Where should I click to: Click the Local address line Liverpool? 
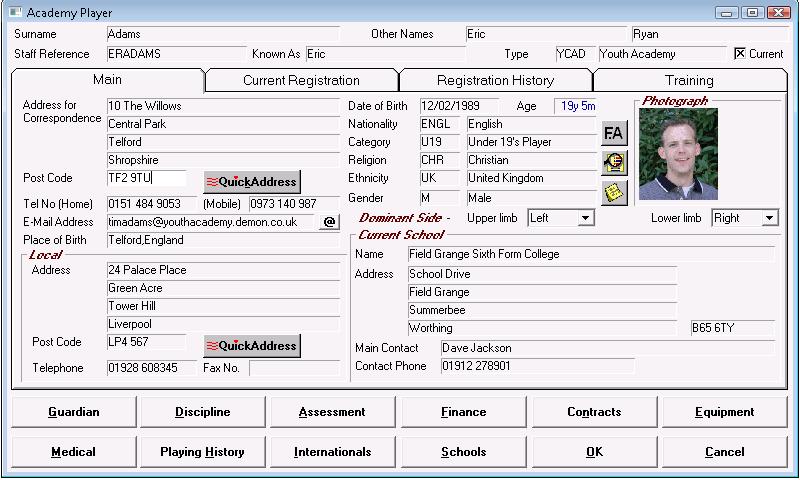[x=223, y=324]
